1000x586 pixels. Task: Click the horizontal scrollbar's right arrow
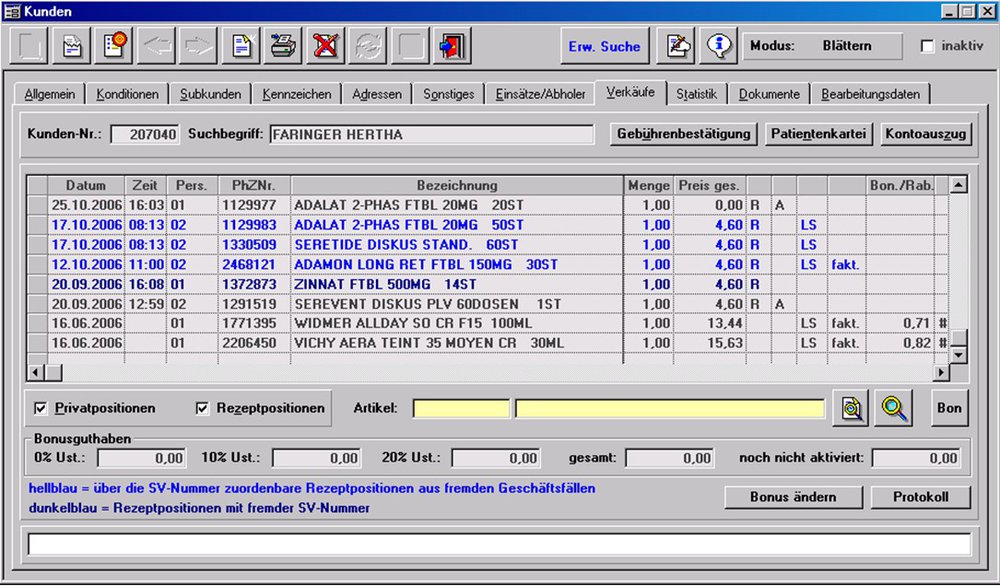coord(940,372)
